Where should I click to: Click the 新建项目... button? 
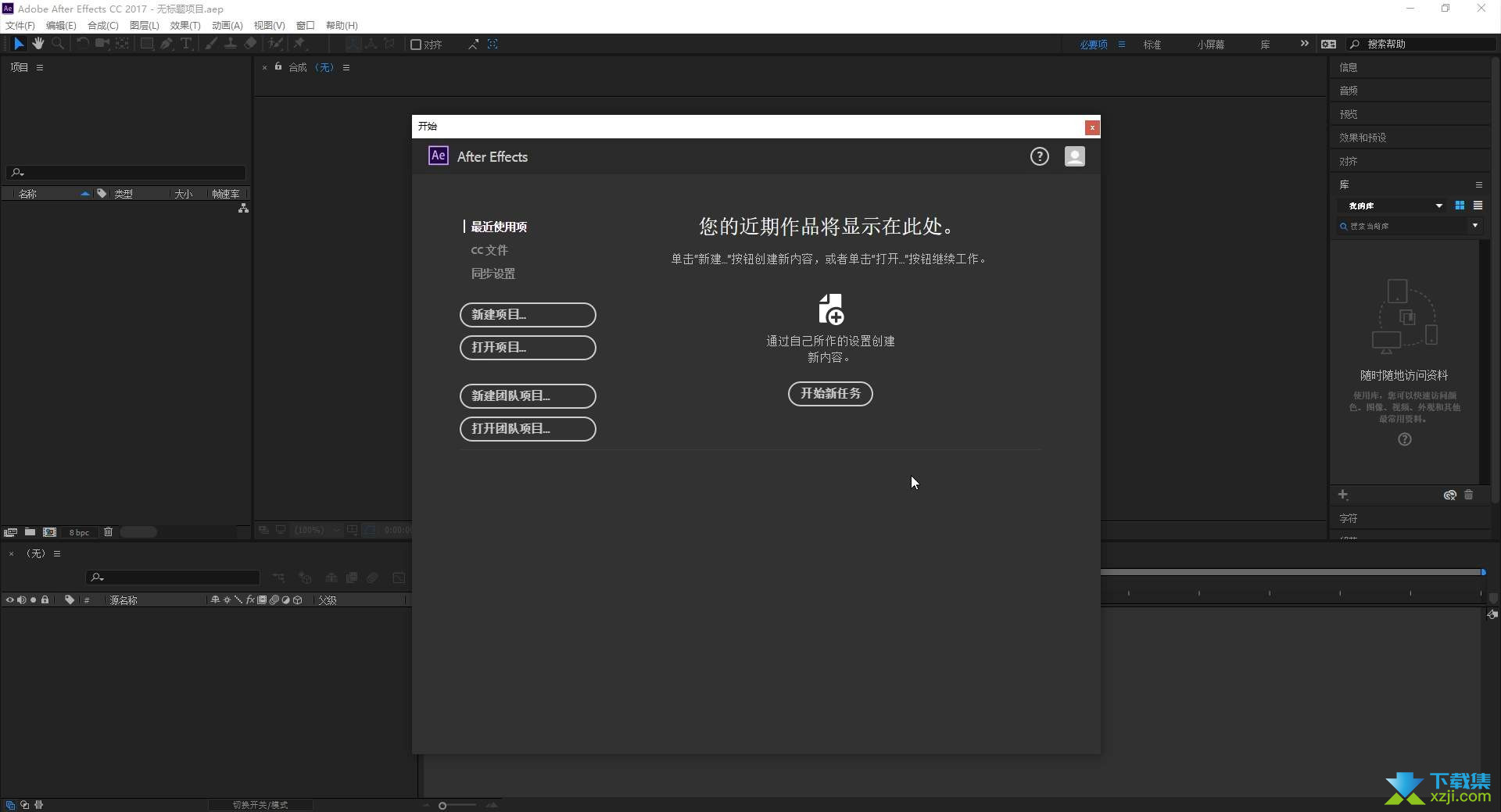coord(528,315)
